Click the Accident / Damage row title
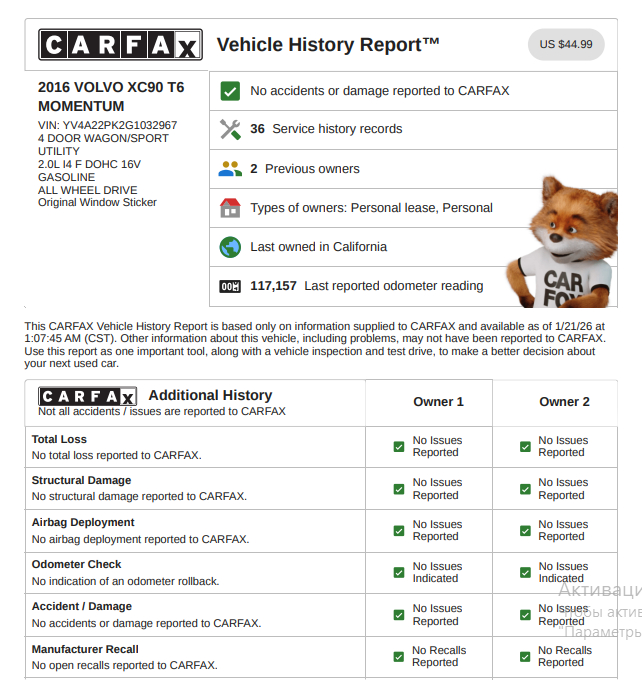The height and width of the screenshot is (680, 642). [x=81, y=606]
